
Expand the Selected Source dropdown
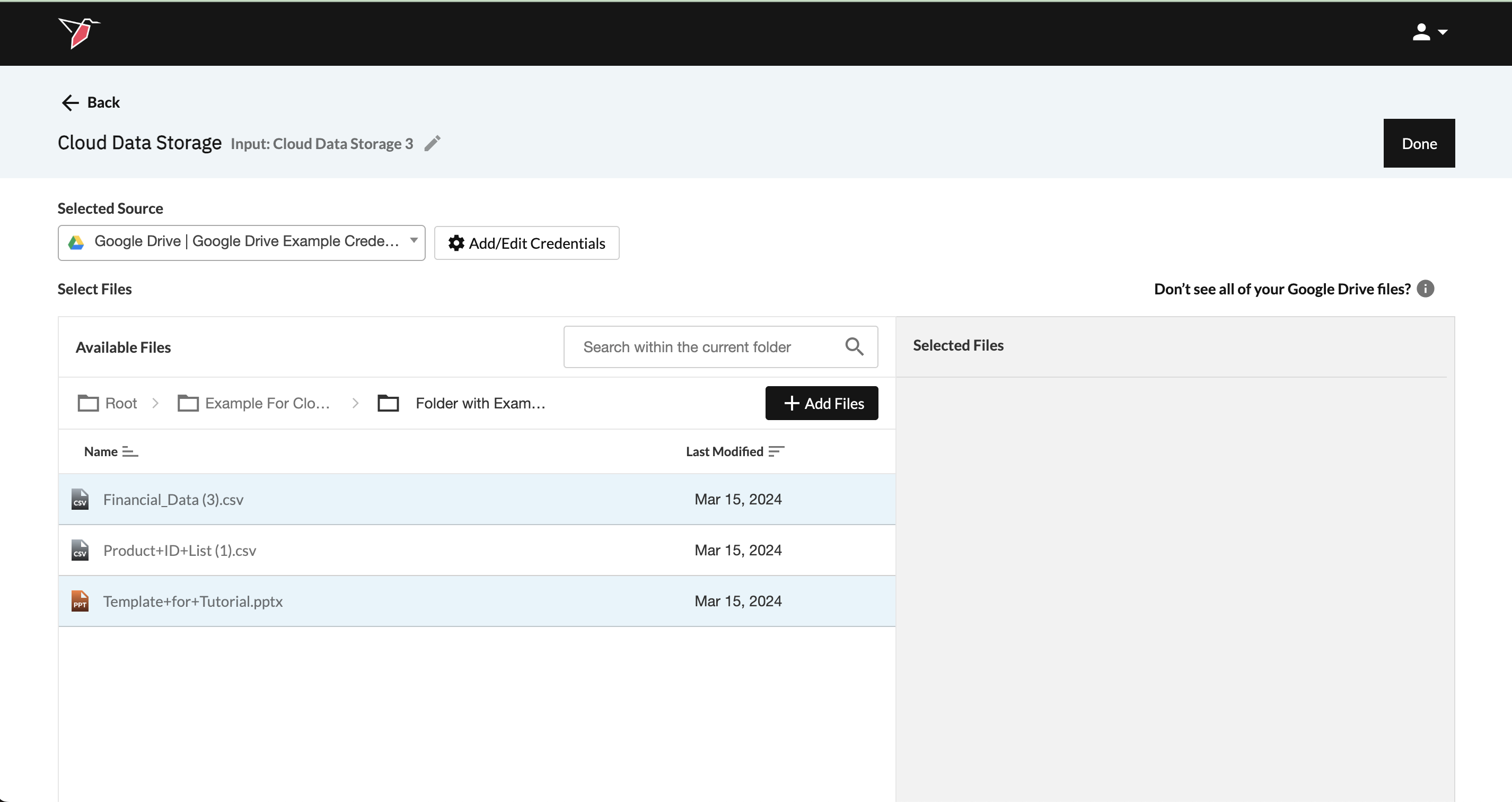[x=241, y=242]
